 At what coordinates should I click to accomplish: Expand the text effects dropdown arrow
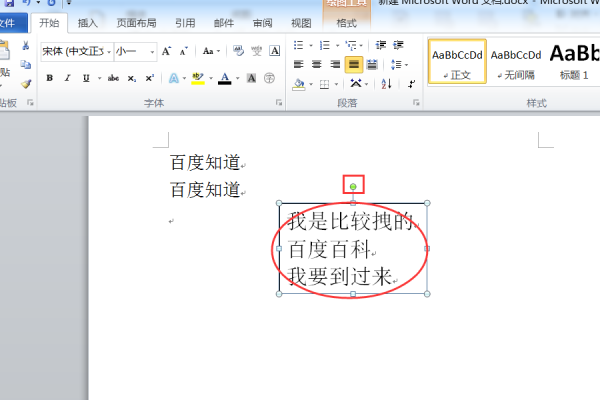[184, 78]
